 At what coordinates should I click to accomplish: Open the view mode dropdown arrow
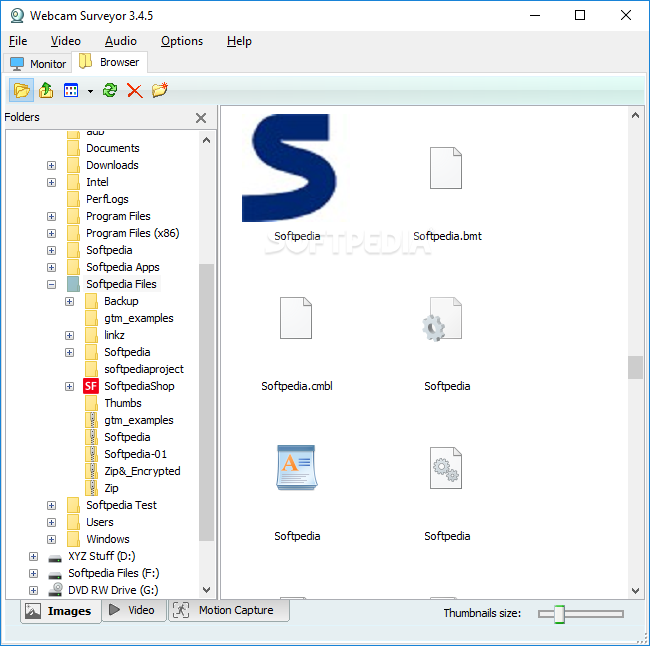[90, 91]
